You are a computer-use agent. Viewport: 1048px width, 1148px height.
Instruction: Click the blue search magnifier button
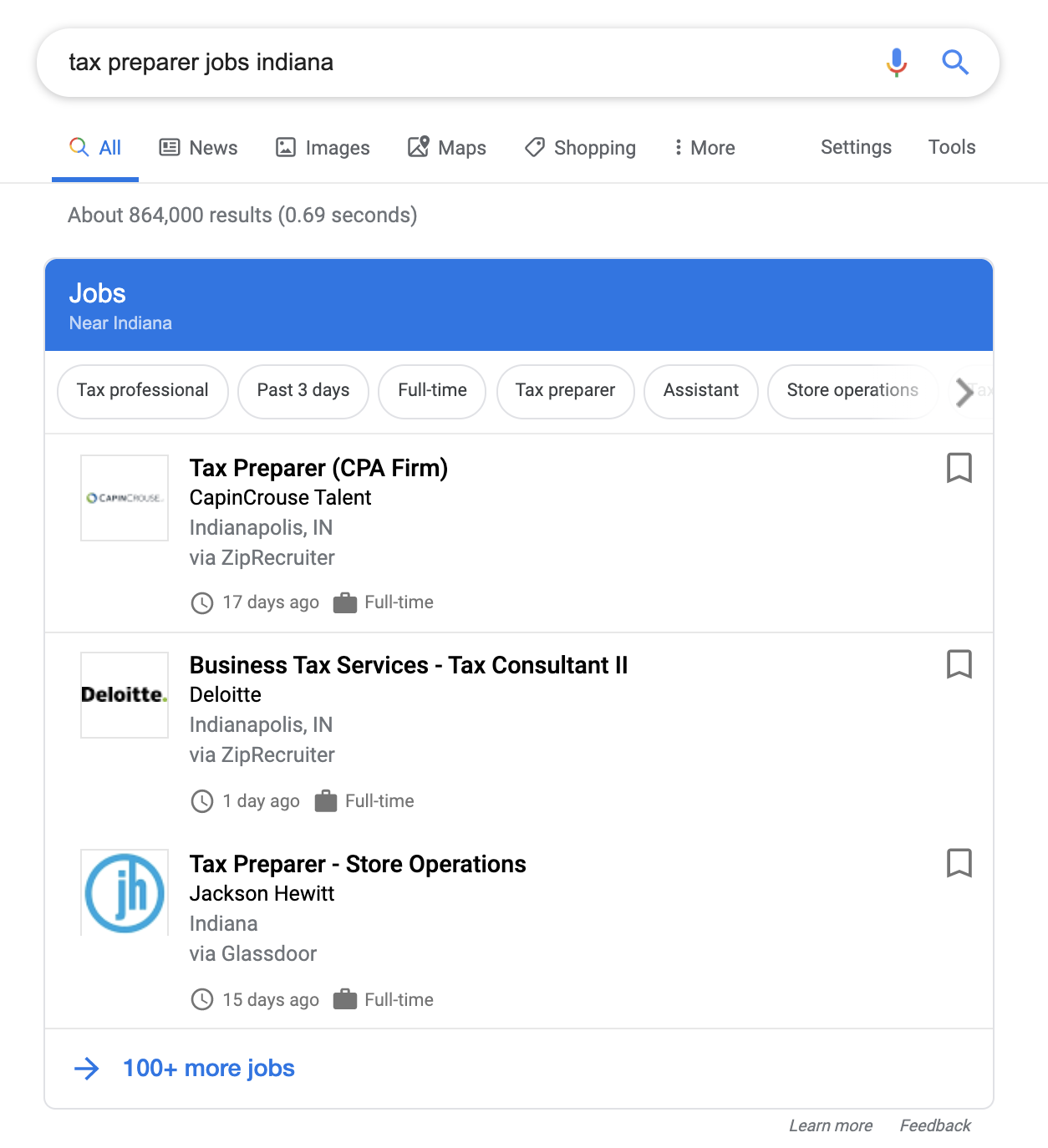[955, 63]
